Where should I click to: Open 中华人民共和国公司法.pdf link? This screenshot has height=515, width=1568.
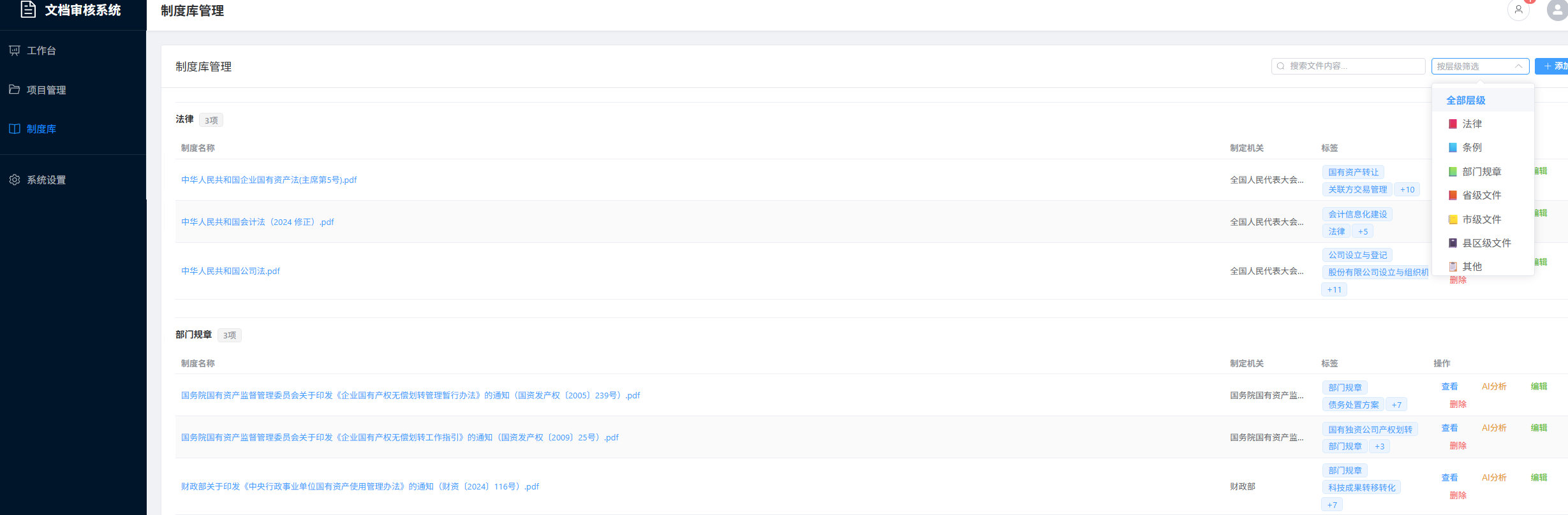pos(230,271)
